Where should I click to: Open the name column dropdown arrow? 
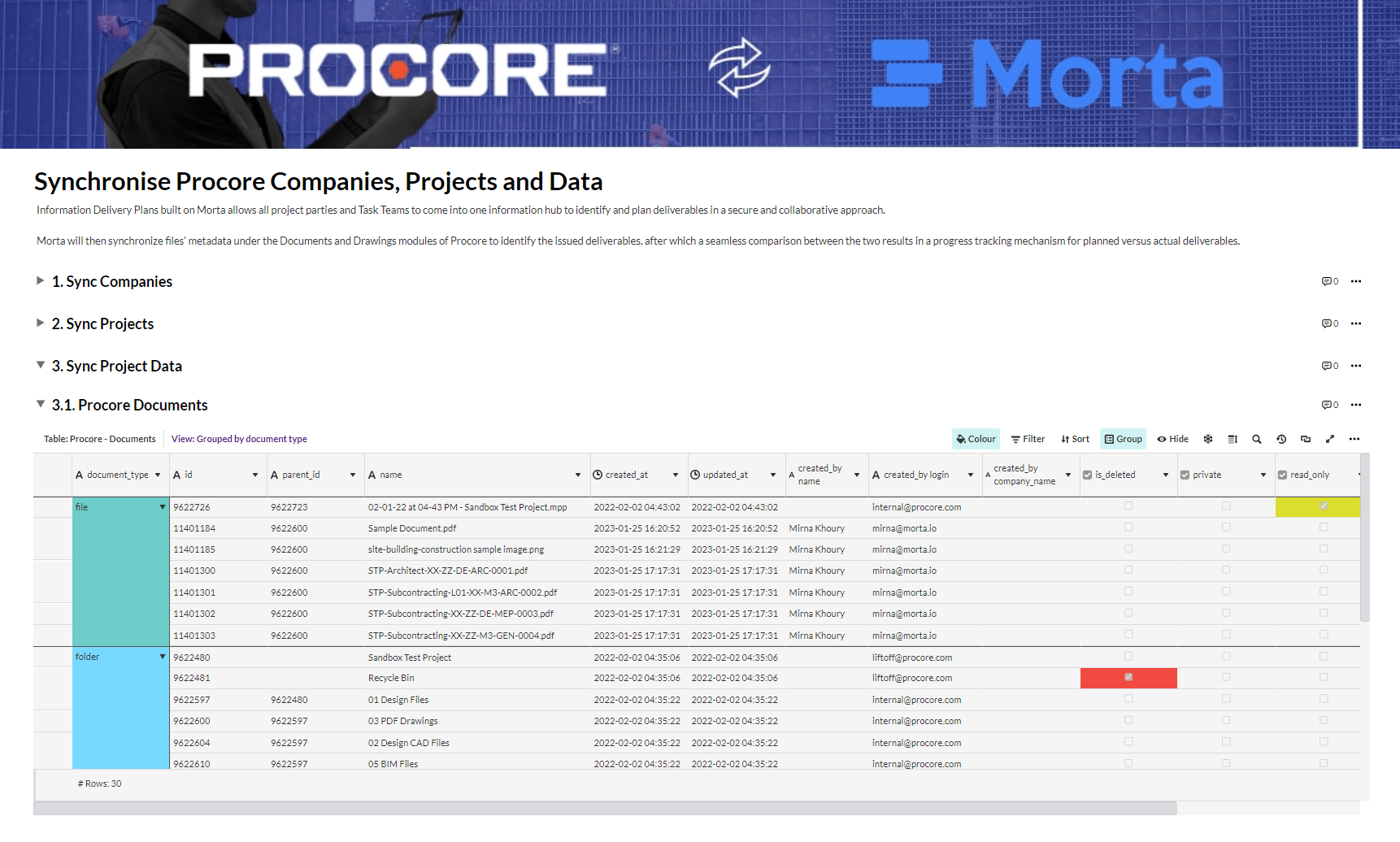click(x=578, y=475)
